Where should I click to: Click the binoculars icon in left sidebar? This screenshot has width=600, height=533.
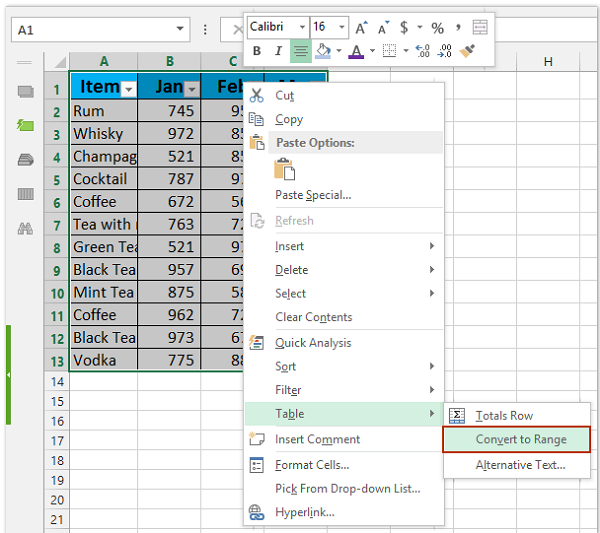25,229
